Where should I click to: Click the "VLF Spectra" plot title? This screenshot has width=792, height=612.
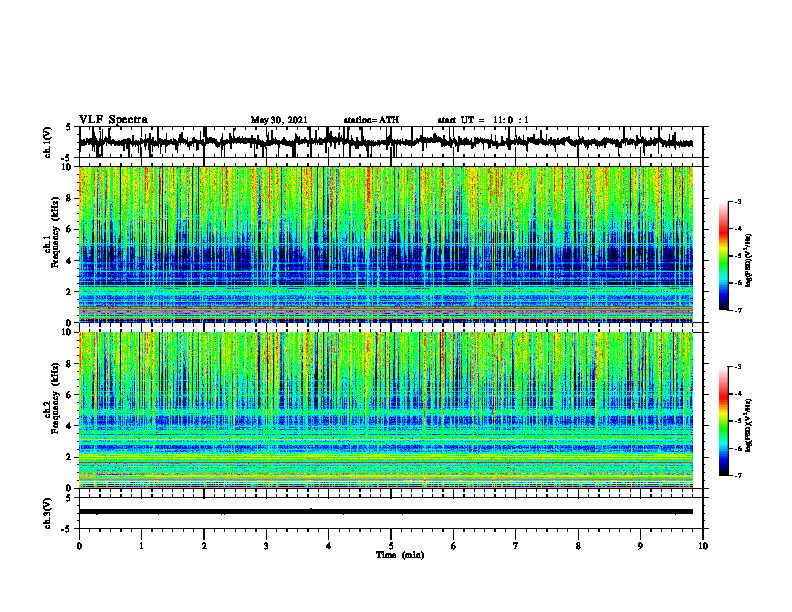click(113, 120)
